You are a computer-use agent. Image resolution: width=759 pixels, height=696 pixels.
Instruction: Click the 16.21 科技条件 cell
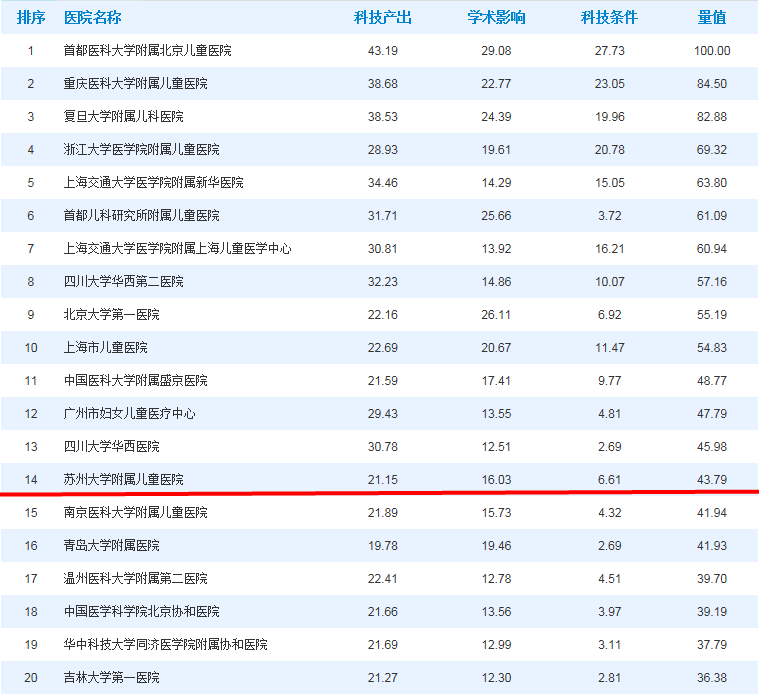tap(609, 248)
